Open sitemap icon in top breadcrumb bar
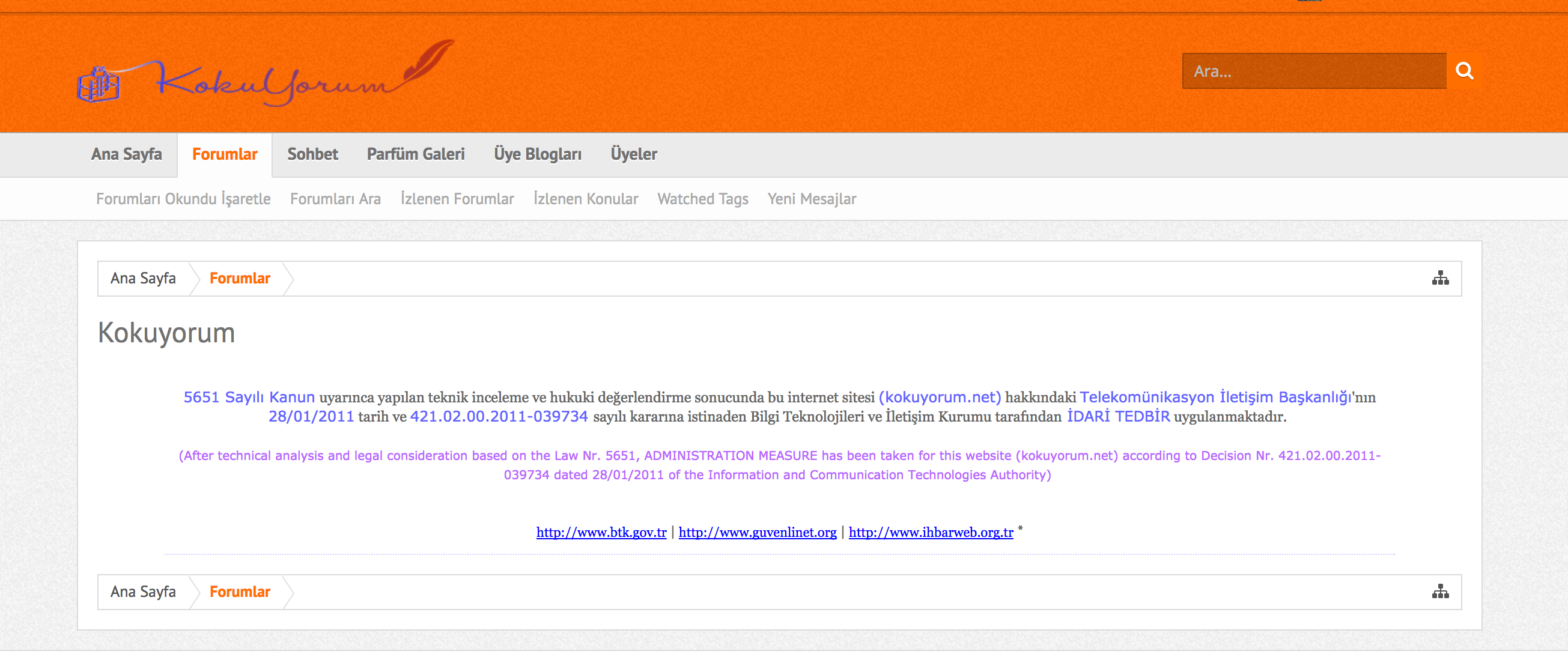The image size is (1568, 657). (1440, 279)
